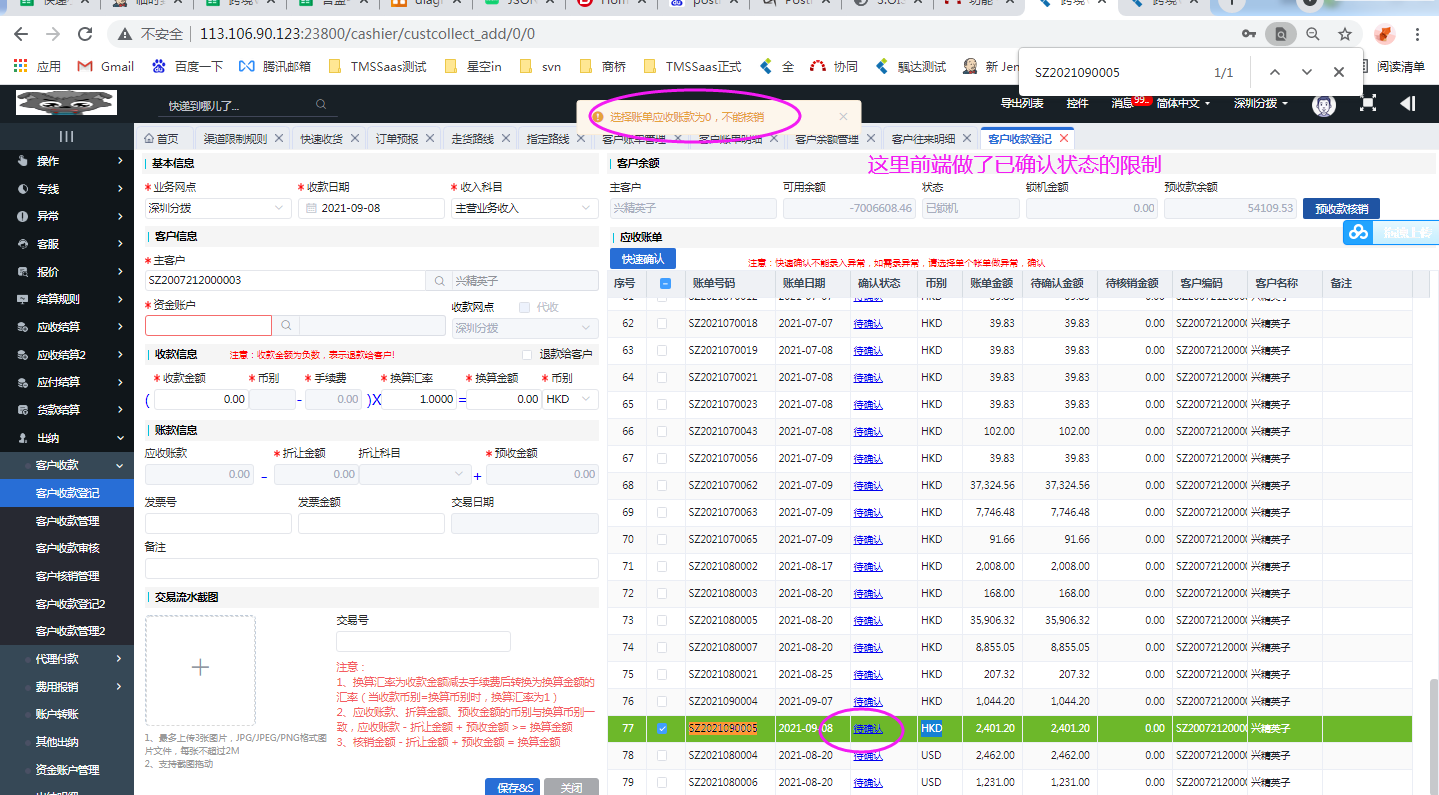The height and width of the screenshot is (795, 1439).
Task: Bookmark this page with the star icon
Action: click(x=1345, y=34)
